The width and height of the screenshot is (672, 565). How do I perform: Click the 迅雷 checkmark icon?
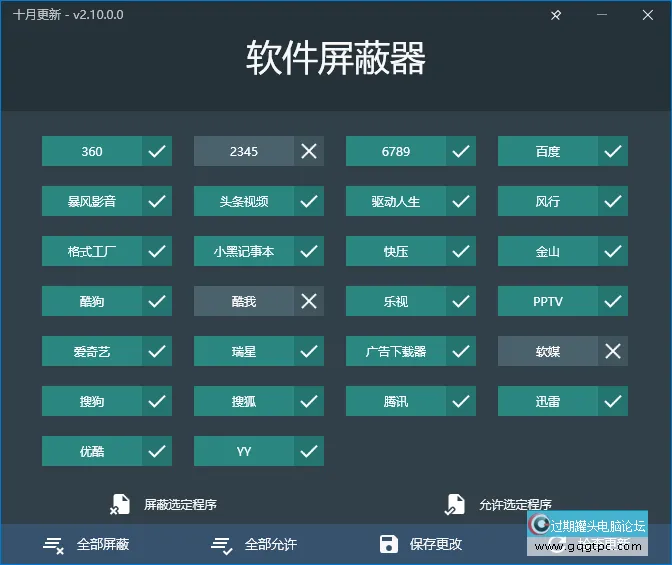click(x=613, y=401)
